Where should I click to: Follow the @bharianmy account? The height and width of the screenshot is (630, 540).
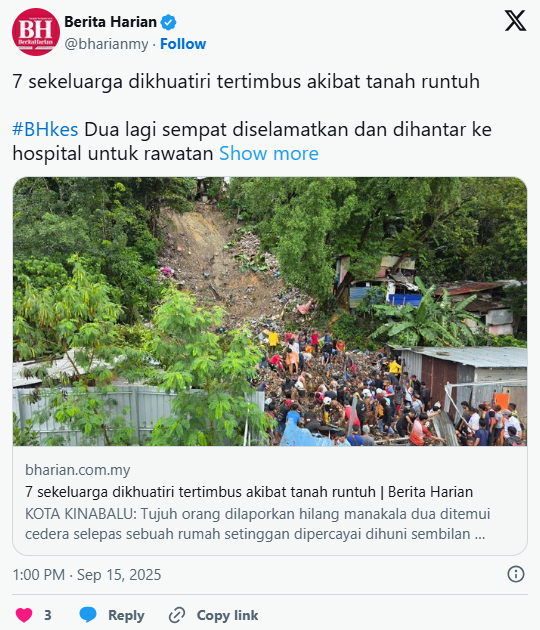(x=183, y=44)
